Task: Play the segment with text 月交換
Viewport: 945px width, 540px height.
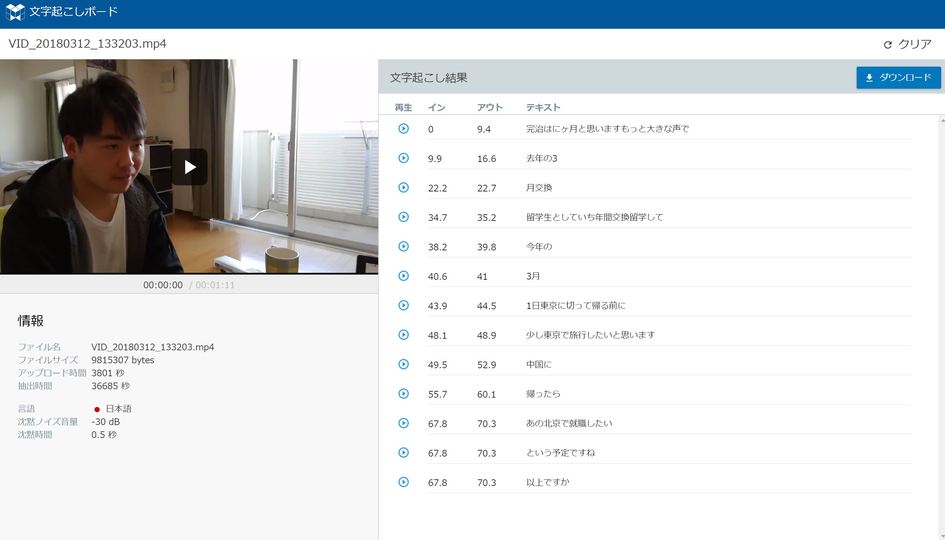Action: [x=403, y=187]
